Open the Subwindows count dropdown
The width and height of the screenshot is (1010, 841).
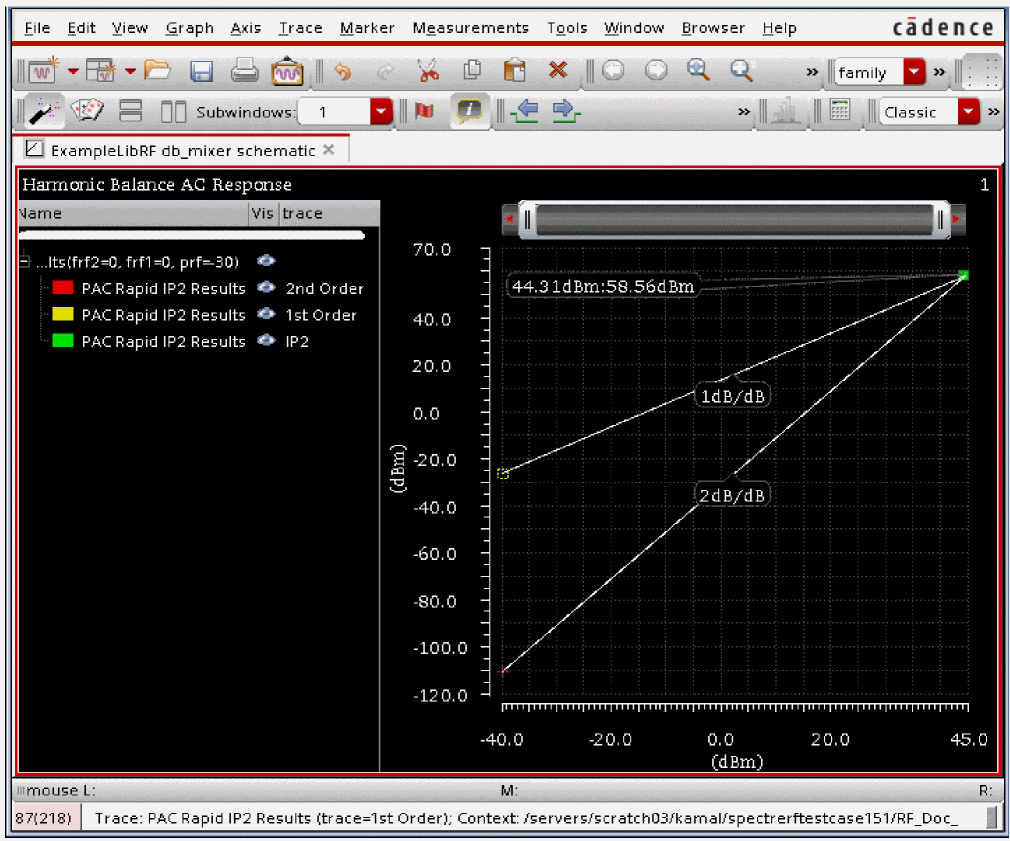click(x=381, y=112)
